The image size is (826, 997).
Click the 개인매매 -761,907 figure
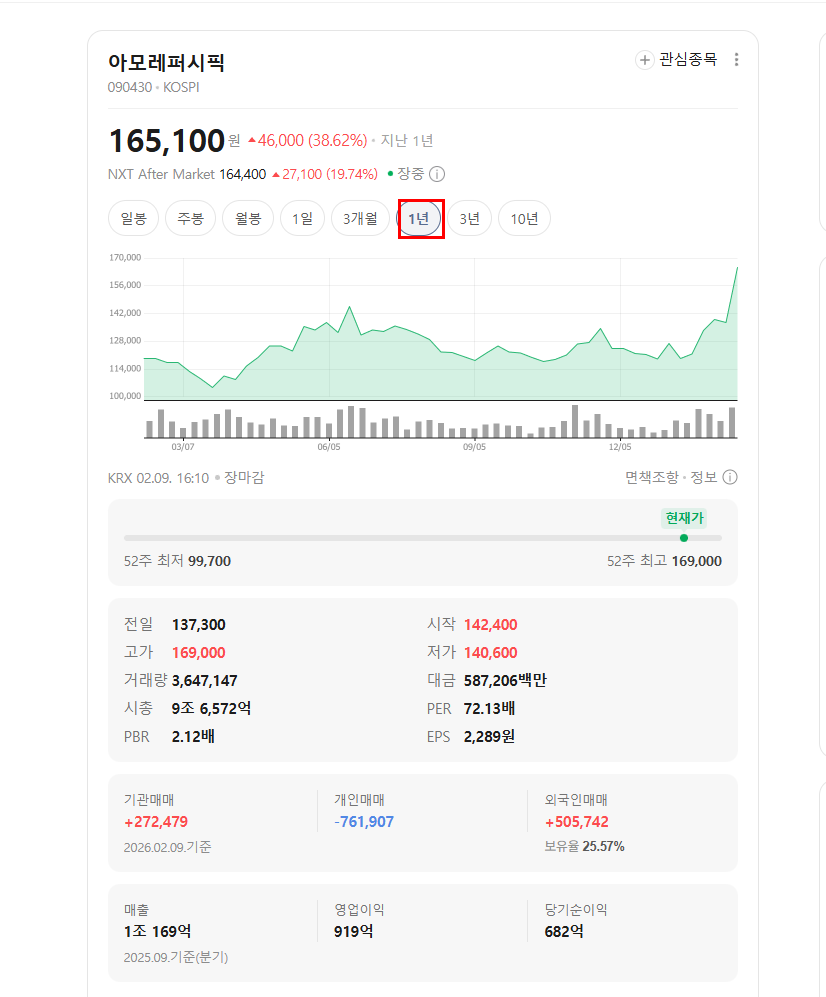coord(364,822)
